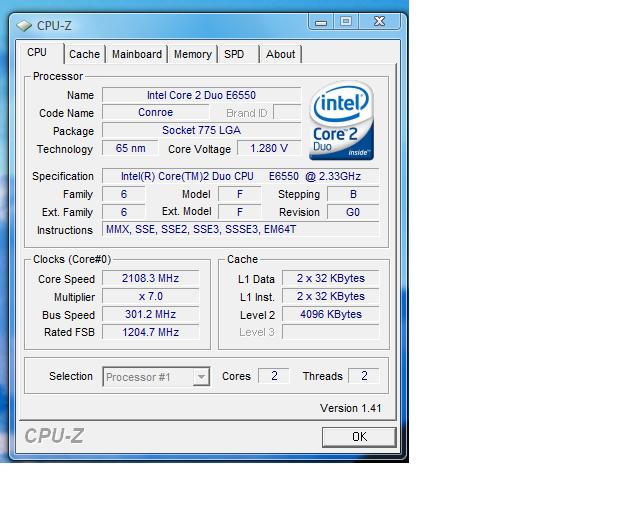
Task: Open the SPD tab
Action: (238, 54)
